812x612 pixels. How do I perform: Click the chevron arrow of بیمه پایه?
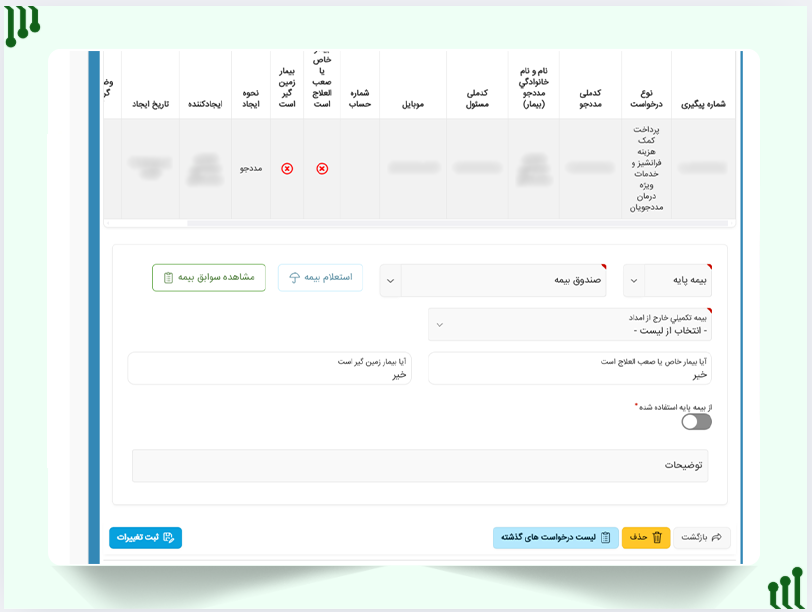click(634, 281)
